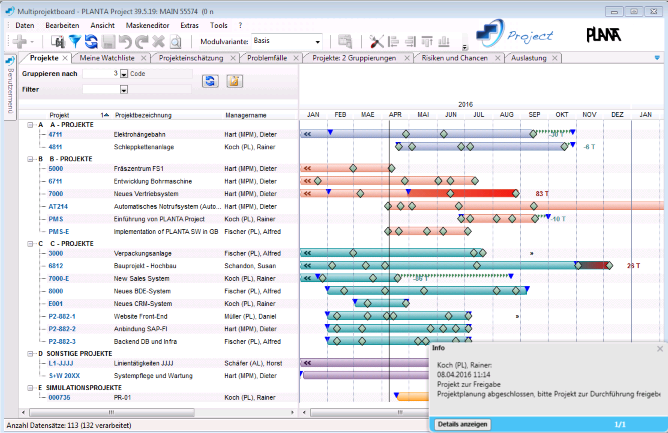Switch to the Auslastung tab
Image resolution: width=668 pixels, height=433 pixels.
529,58
